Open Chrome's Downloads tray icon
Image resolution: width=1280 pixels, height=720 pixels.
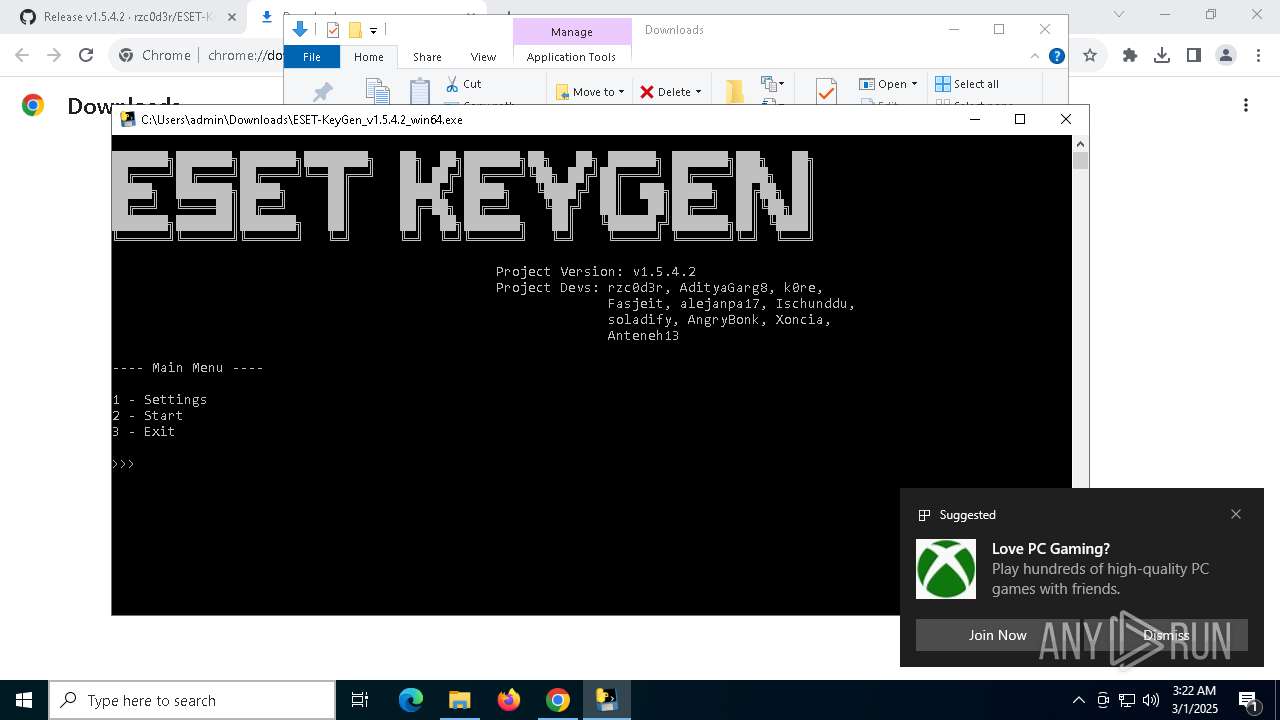pyautogui.click(x=1162, y=56)
